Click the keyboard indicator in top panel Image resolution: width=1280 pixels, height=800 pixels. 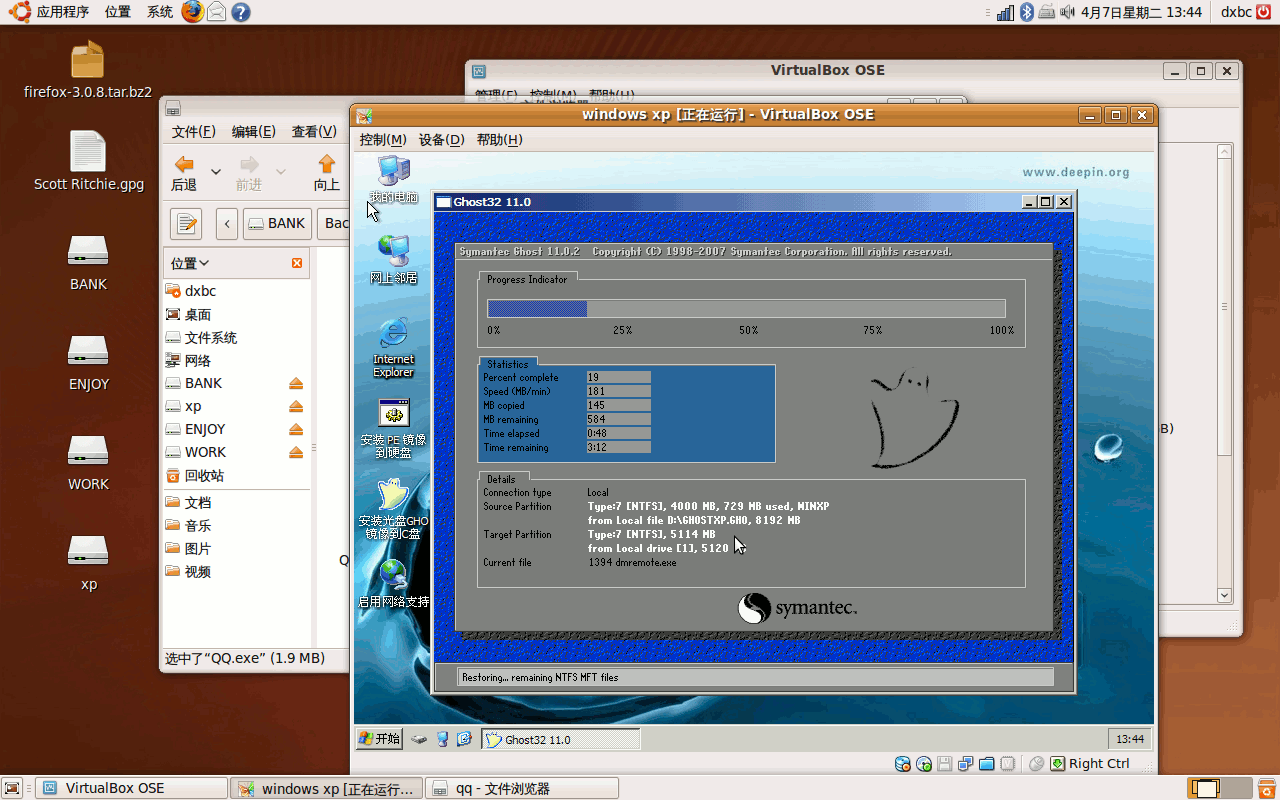coord(1046,12)
